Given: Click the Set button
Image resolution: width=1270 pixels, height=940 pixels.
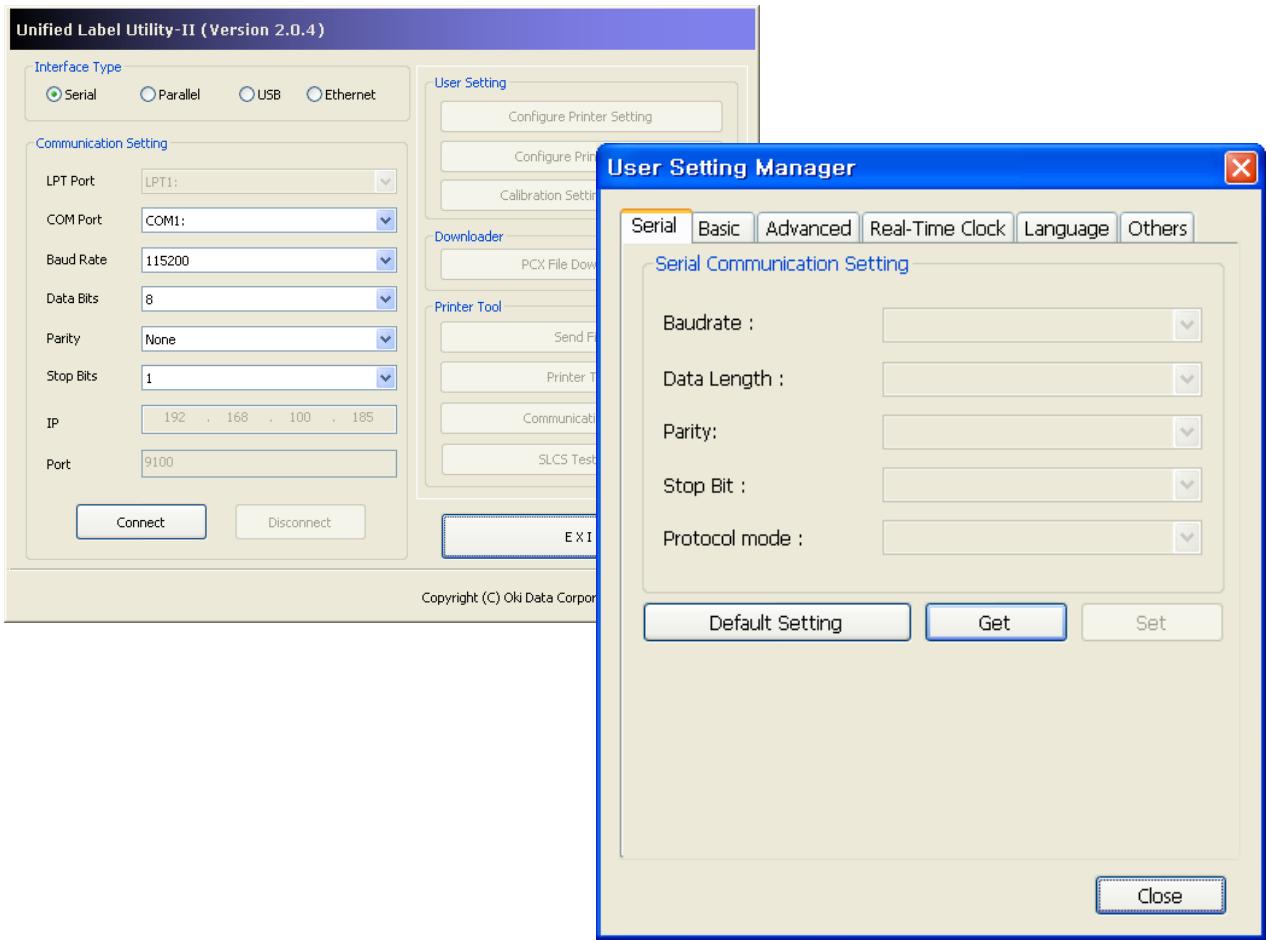Looking at the screenshot, I should click(x=1152, y=622).
